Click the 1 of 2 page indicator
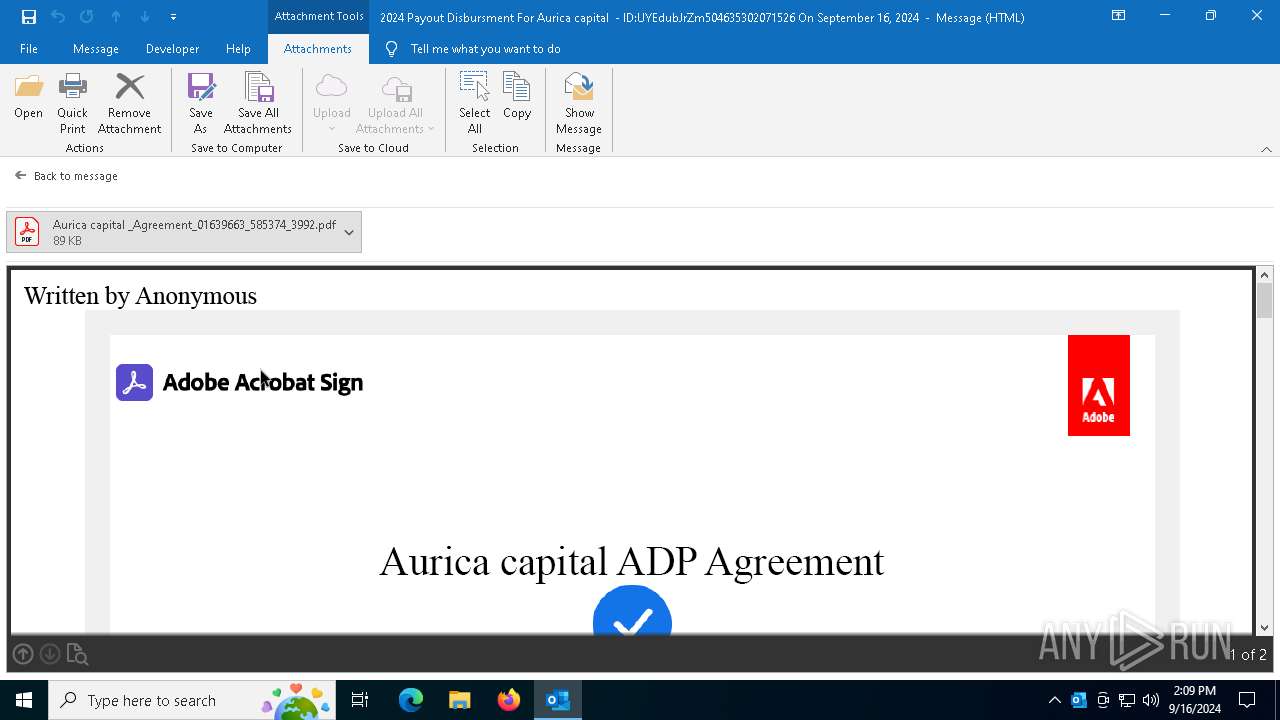This screenshot has height=720, width=1280. [1247, 654]
